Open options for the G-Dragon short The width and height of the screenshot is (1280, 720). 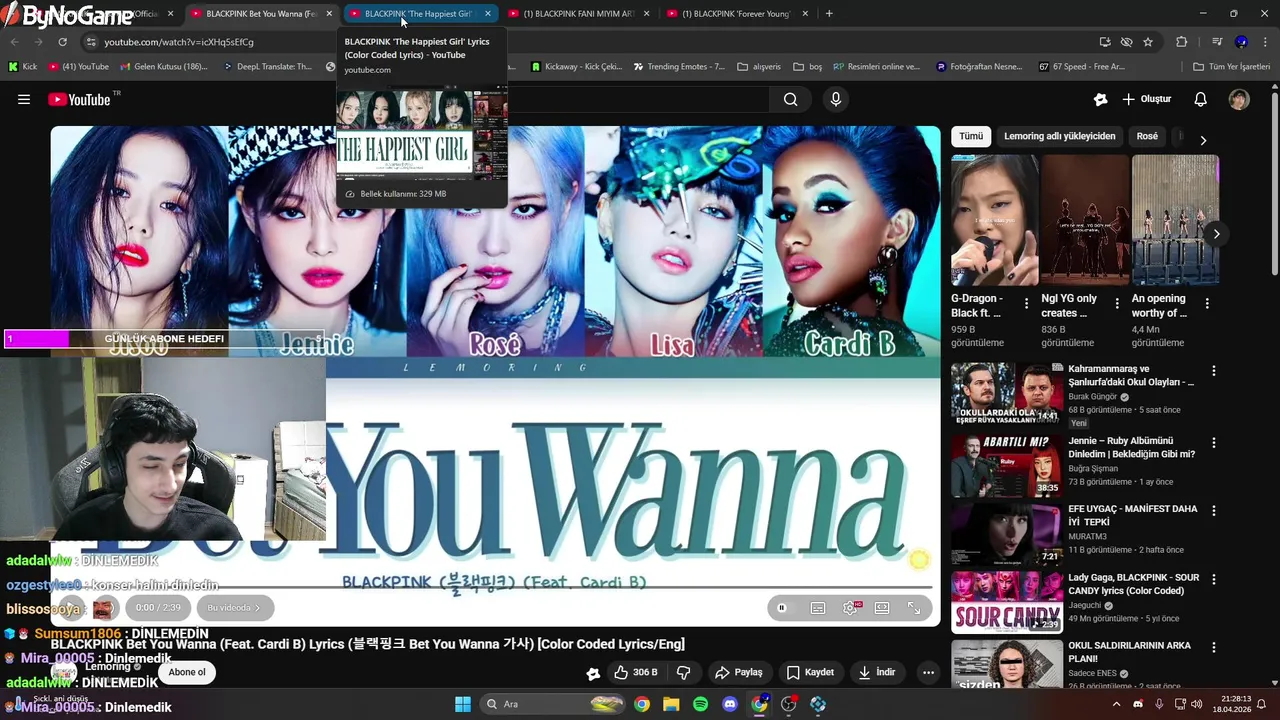pyautogui.click(x=1026, y=303)
